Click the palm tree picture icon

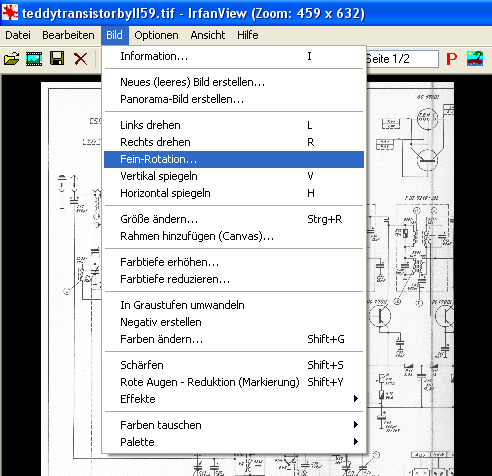475,59
